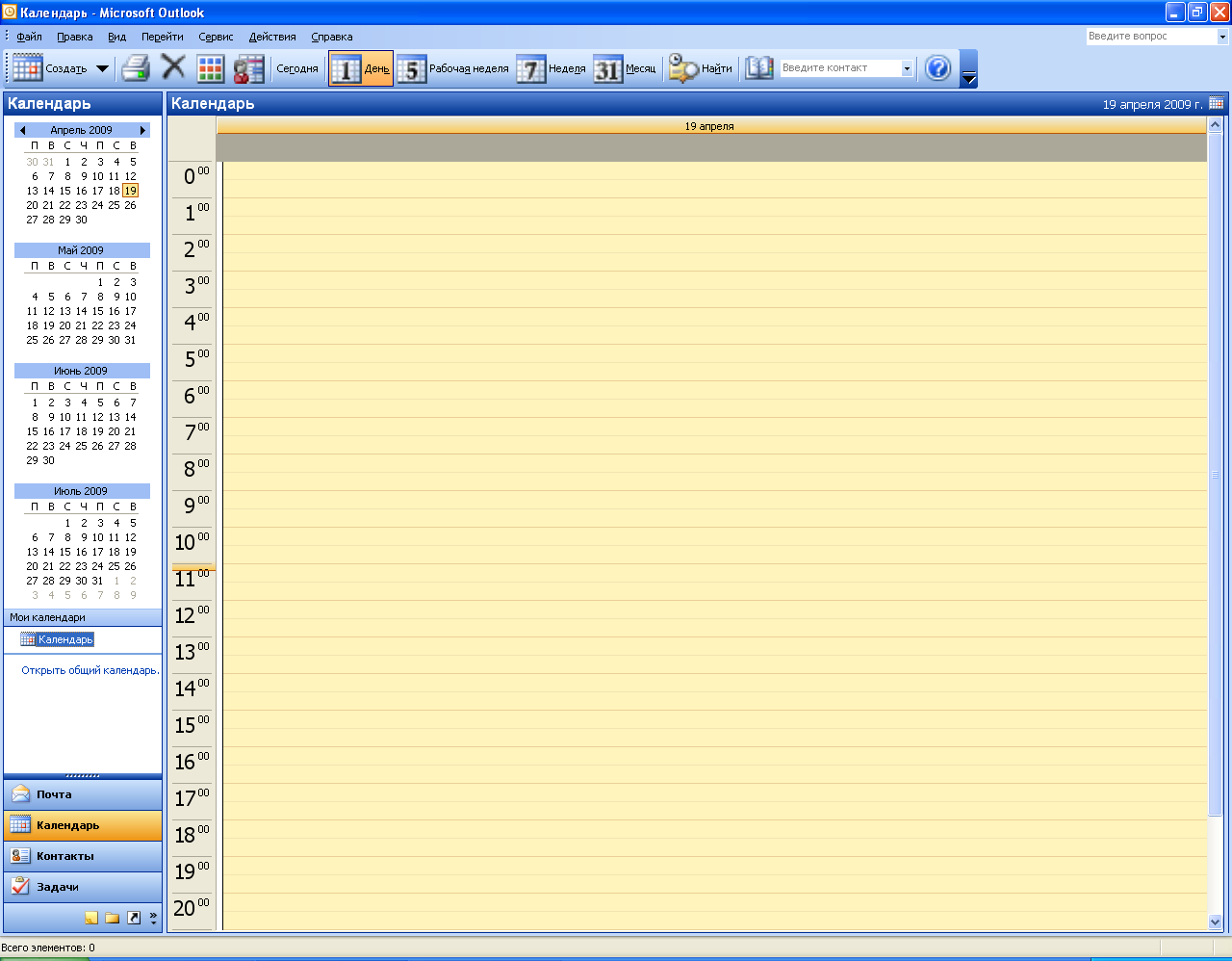The width and height of the screenshot is (1232, 961).
Task: Open Календарь in navigation pane
Action: (x=83, y=825)
